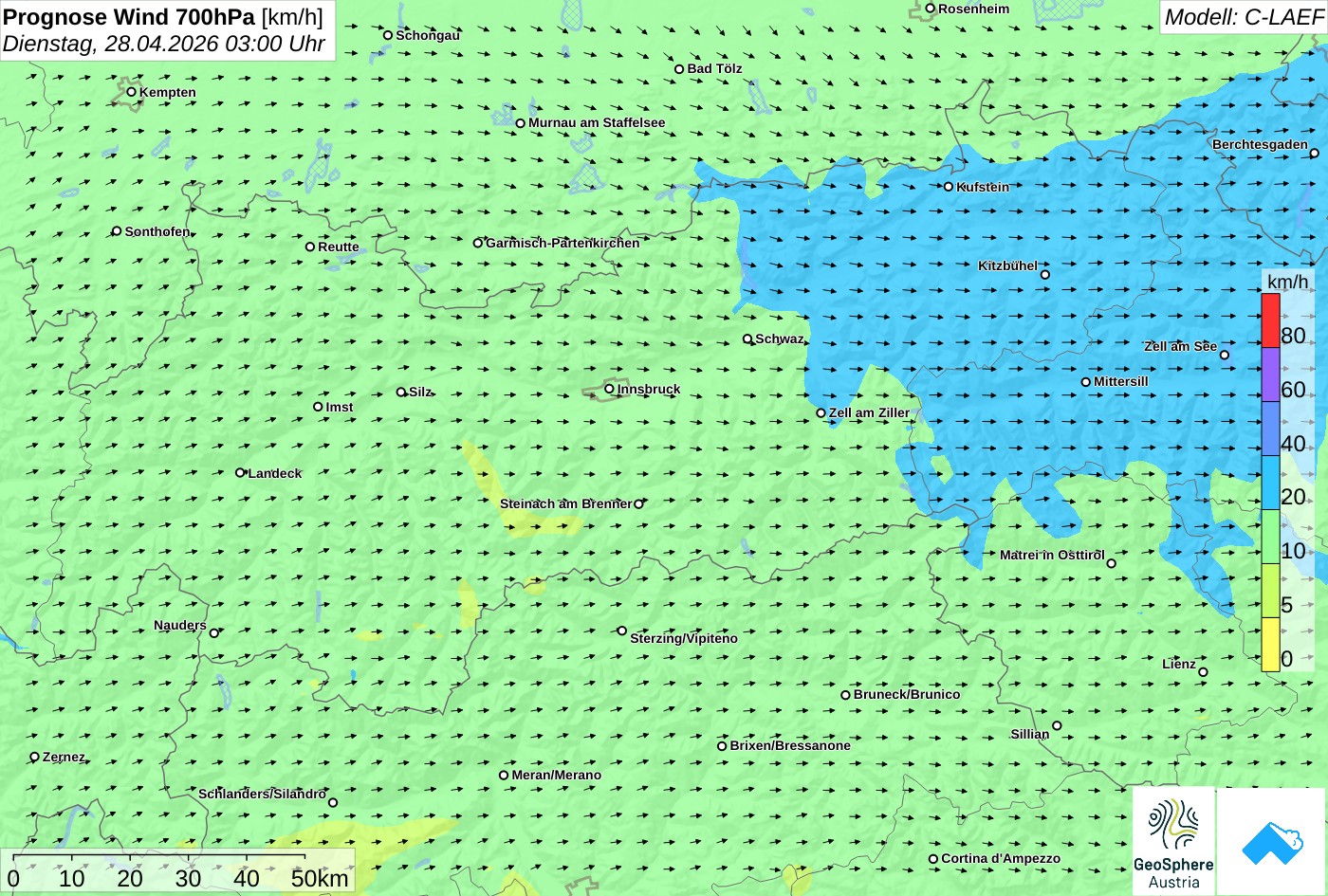Click the '50km' scale bar label
Image resolution: width=1328 pixels, height=896 pixels.
point(320,878)
